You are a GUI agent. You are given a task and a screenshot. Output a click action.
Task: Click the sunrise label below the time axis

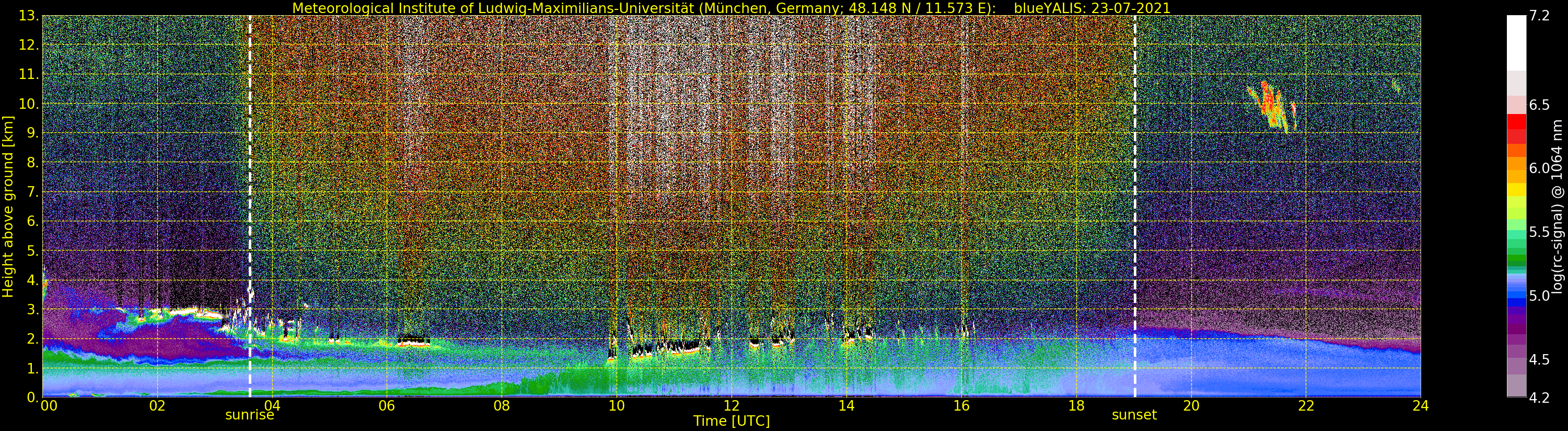point(250,415)
